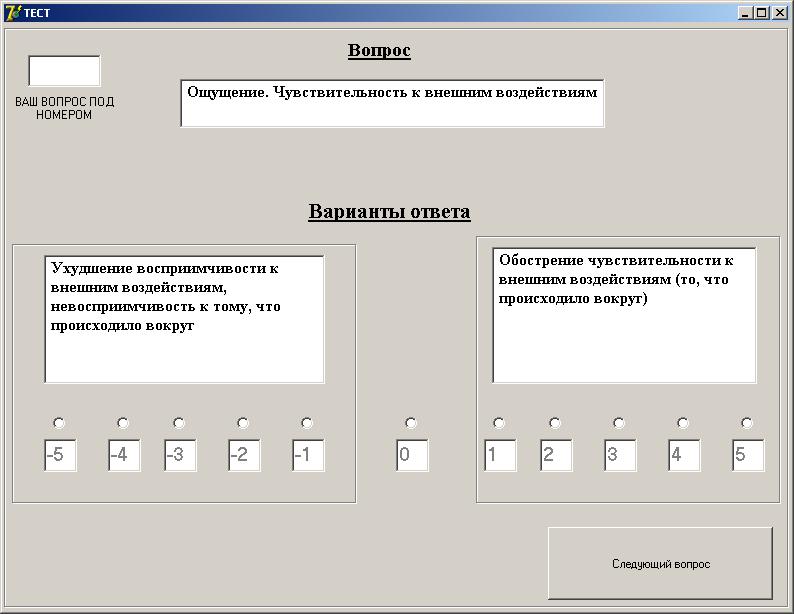Click the 'Ухудшение восприимчивости' answer text box
Screen dimensions: 794x614
coord(184,319)
